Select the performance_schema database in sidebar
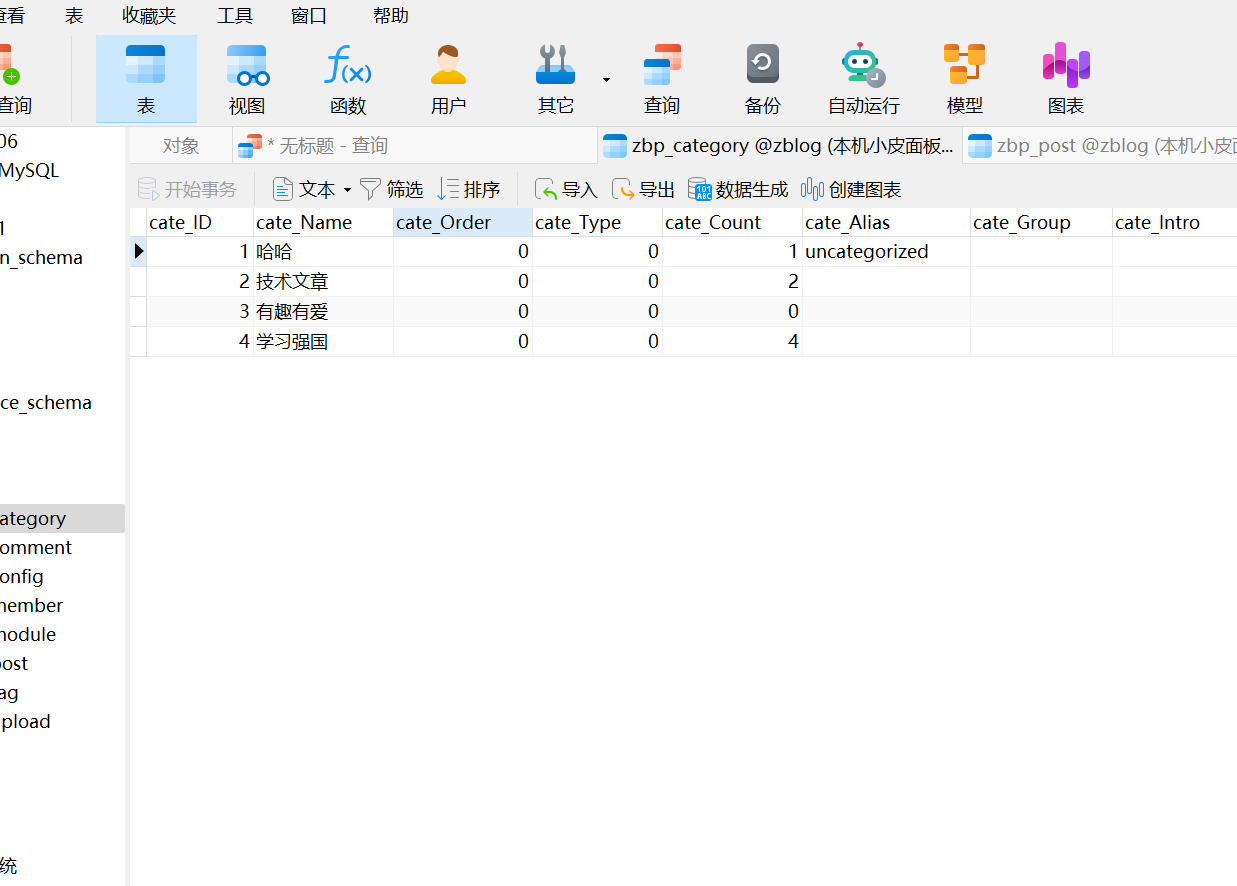Screen dimensions: 1237x886 point(46,402)
